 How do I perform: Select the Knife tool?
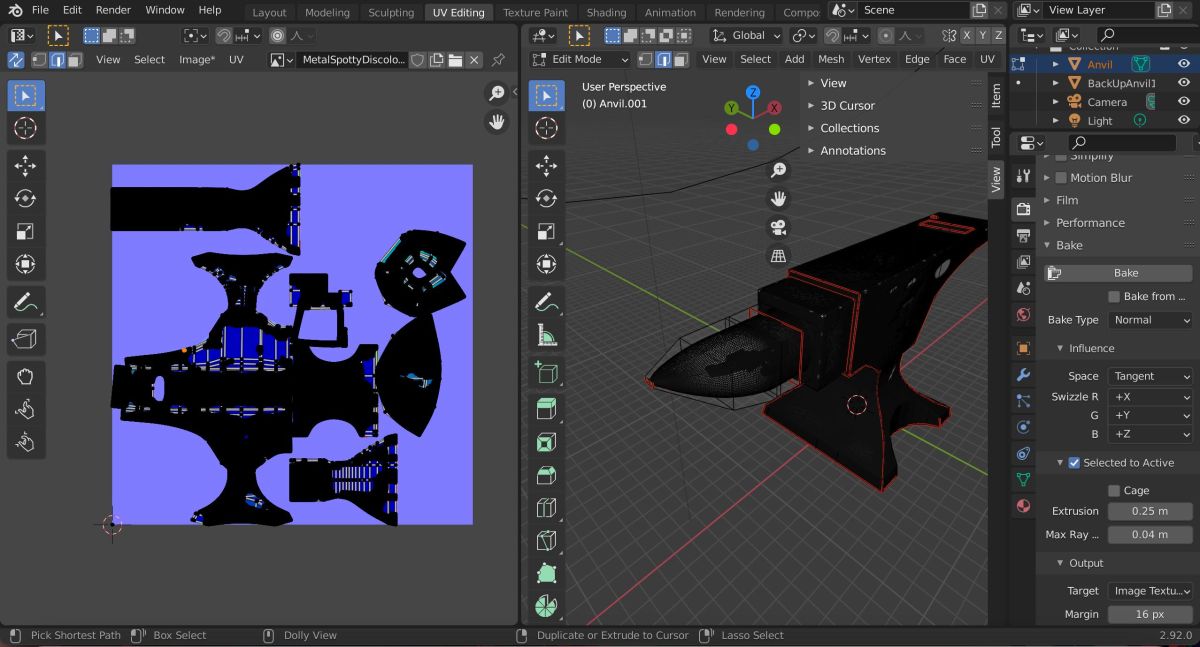(x=546, y=541)
